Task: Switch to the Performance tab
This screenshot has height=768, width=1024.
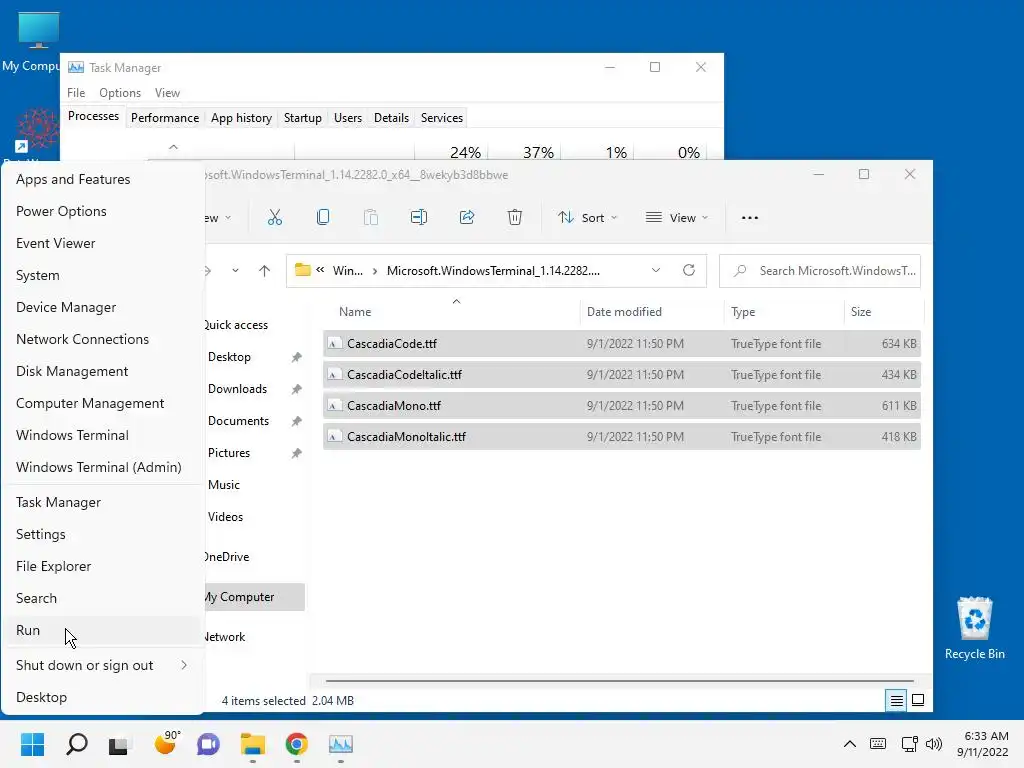Action: (165, 118)
